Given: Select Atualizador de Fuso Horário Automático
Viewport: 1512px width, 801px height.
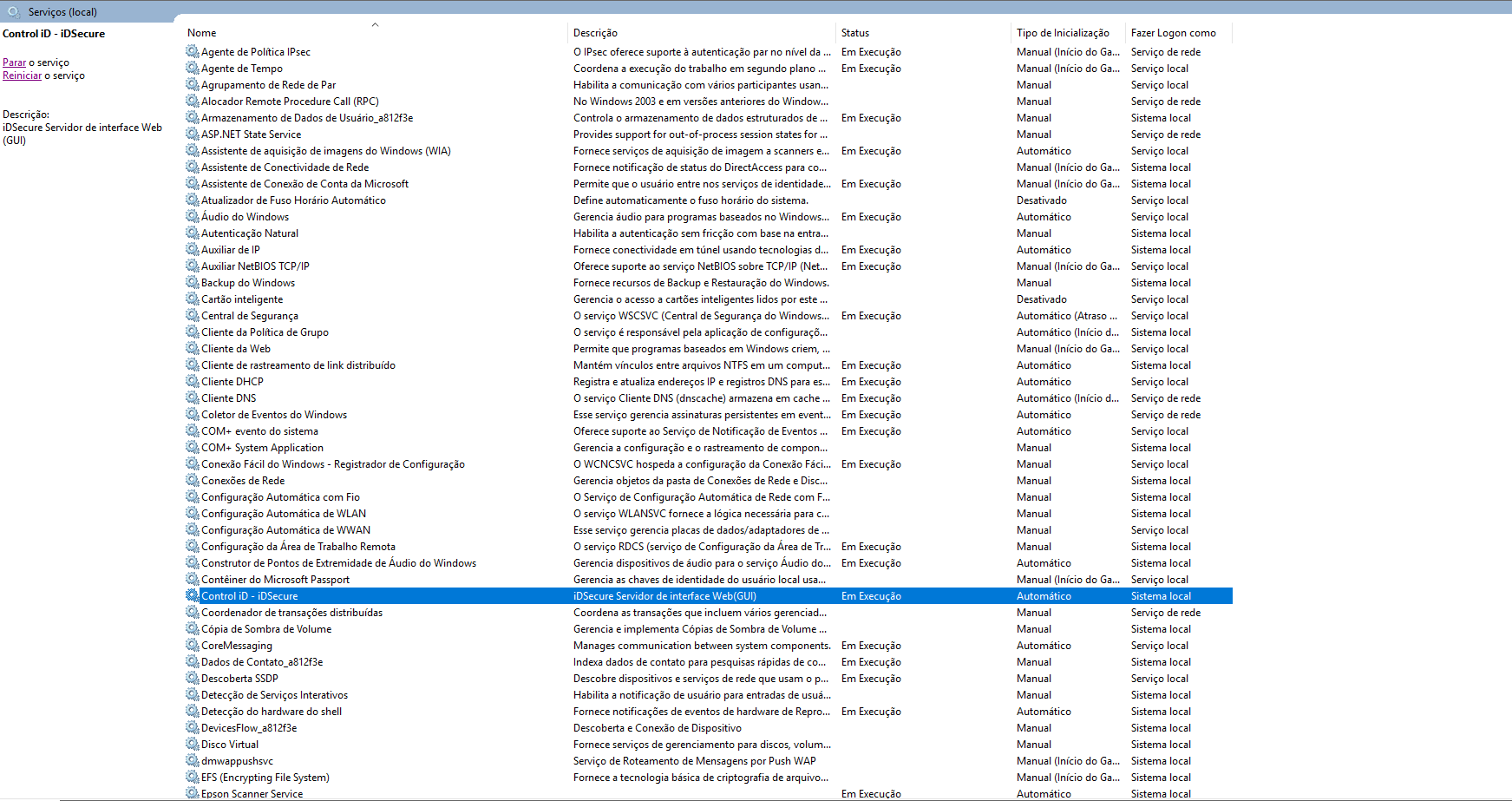Looking at the screenshot, I should point(293,200).
